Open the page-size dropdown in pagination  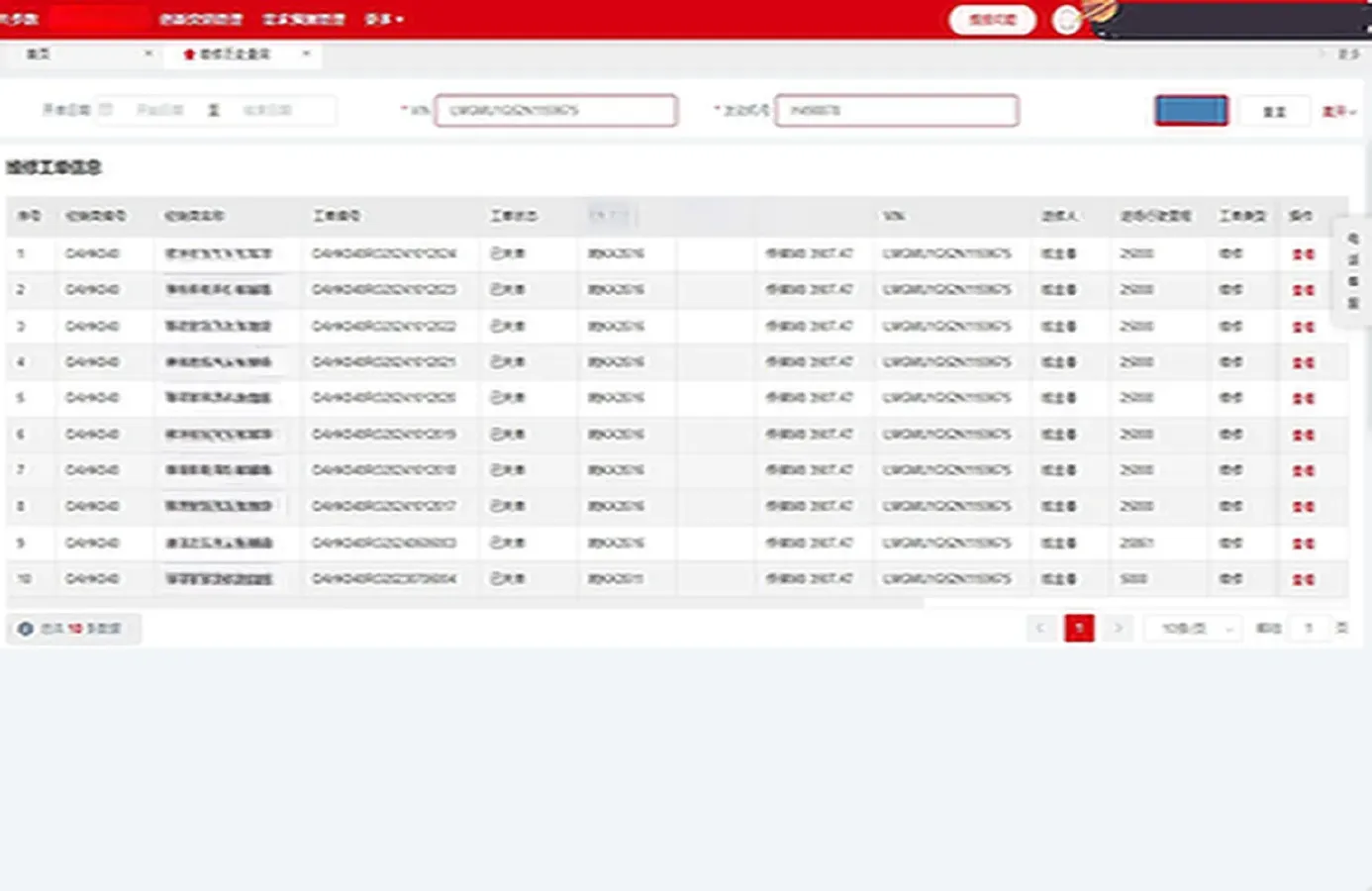pos(1193,629)
